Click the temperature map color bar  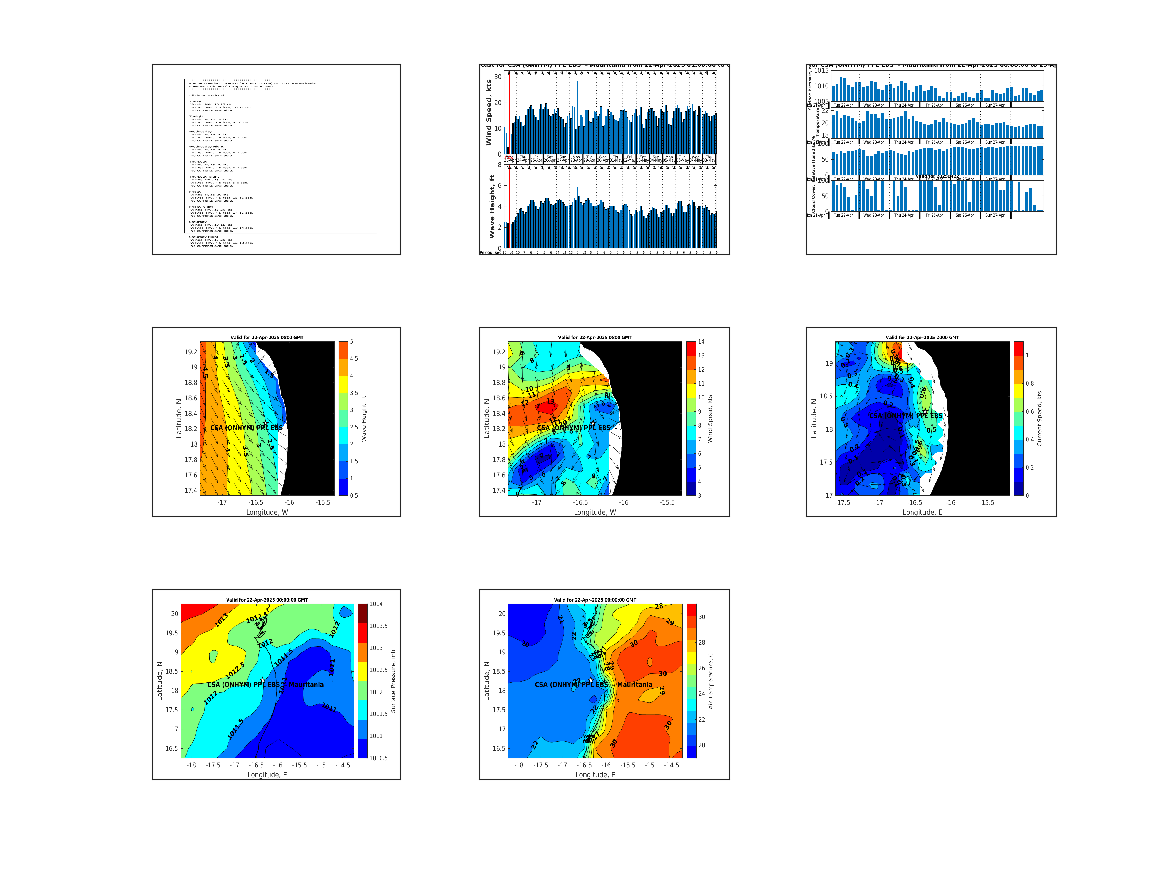tap(691, 681)
